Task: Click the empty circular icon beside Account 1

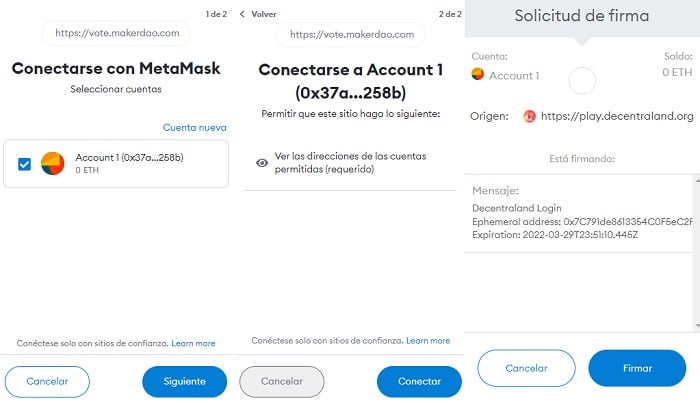Action: pyautogui.click(x=582, y=81)
